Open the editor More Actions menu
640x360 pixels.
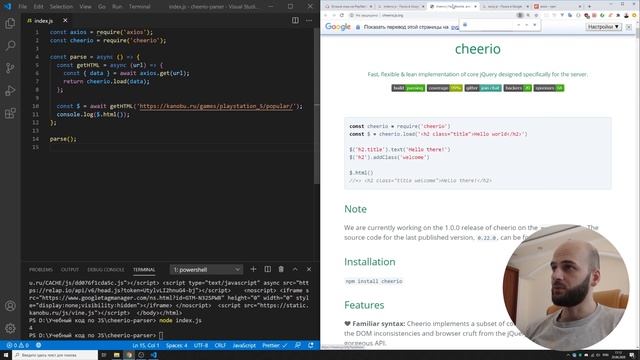click(x=309, y=20)
